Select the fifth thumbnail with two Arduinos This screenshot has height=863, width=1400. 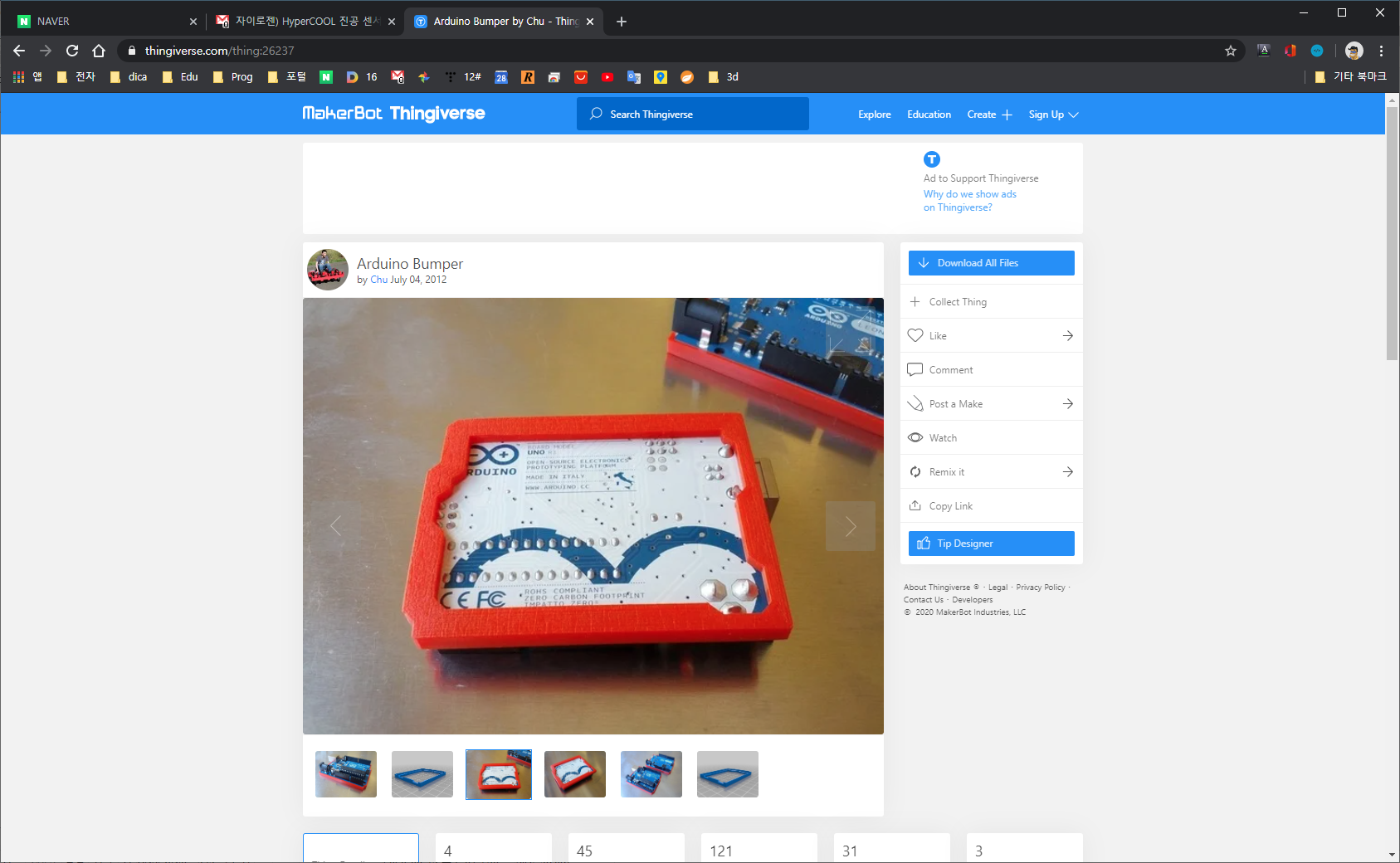click(x=651, y=774)
